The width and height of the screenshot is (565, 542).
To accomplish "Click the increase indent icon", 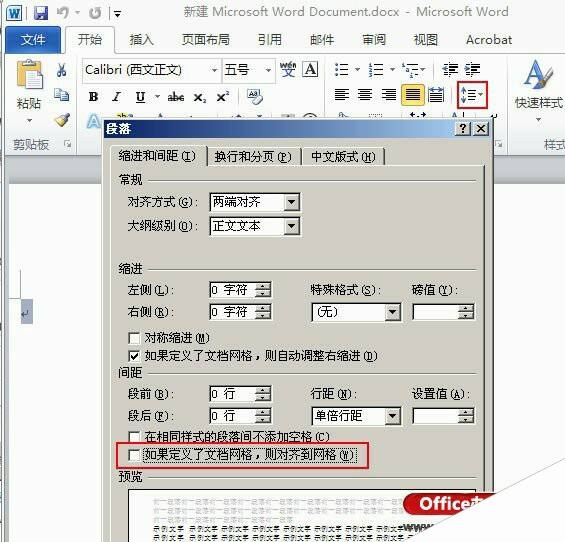I will [472, 69].
